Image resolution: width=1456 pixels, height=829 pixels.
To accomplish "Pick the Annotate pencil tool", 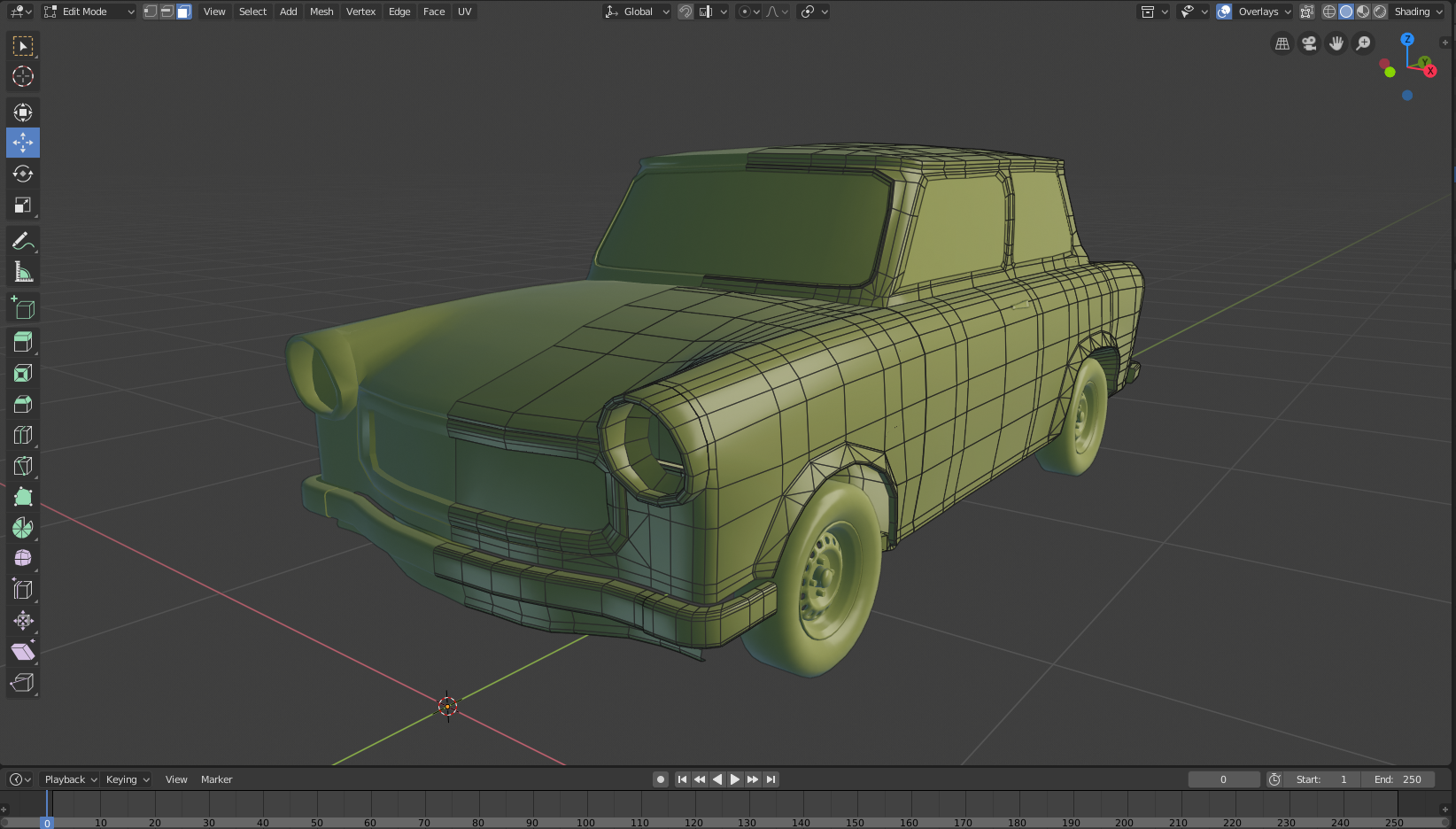I will 23,241.
